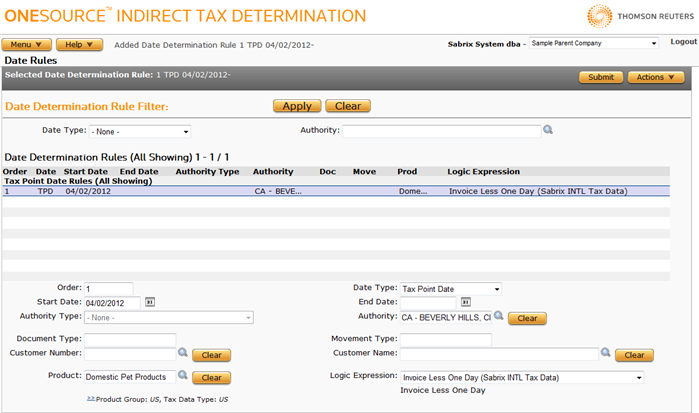Click the Product lookup magnifier icon
The image size is (699, 413).
tap(182, 377)
